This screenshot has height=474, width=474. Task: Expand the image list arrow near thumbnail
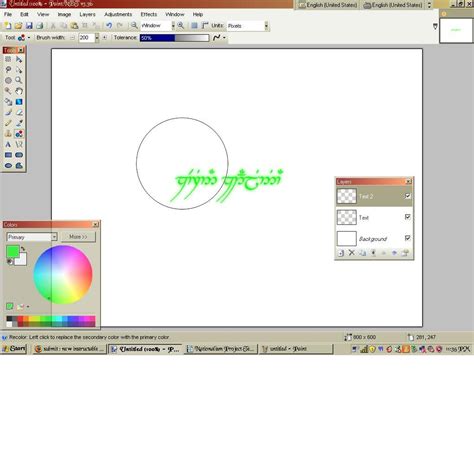[435, 26]
